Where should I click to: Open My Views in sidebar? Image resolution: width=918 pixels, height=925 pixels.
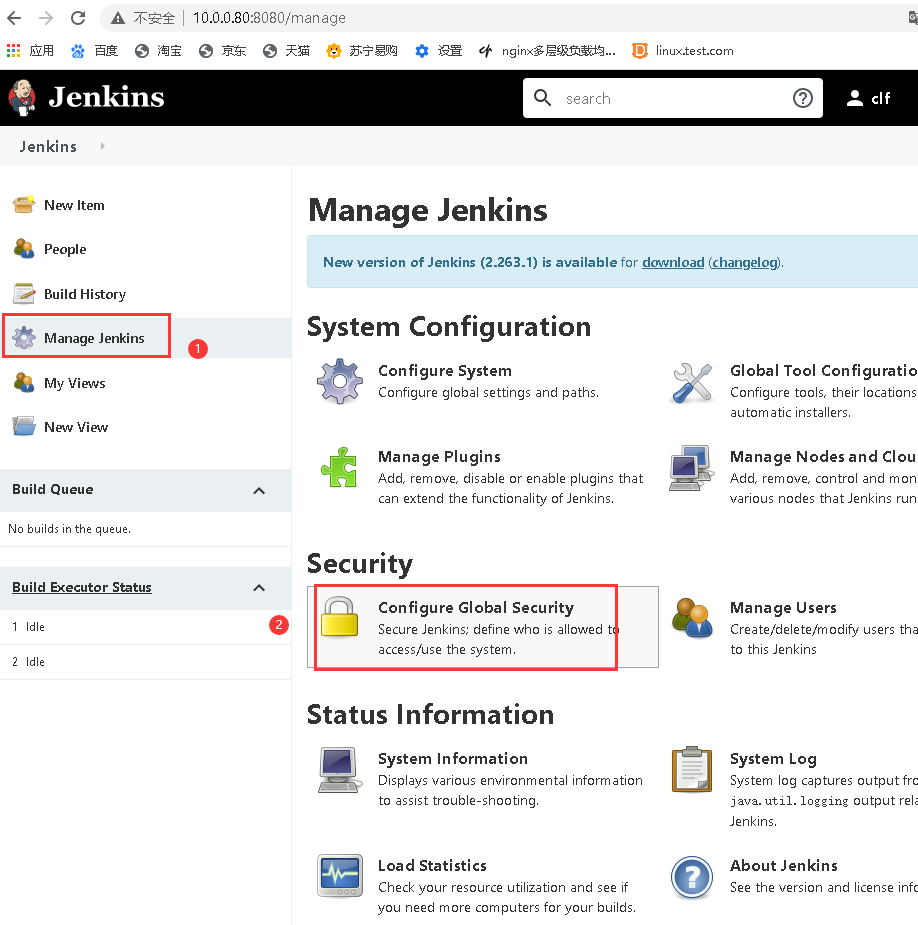pyautogui.click(x=74, y=383)
